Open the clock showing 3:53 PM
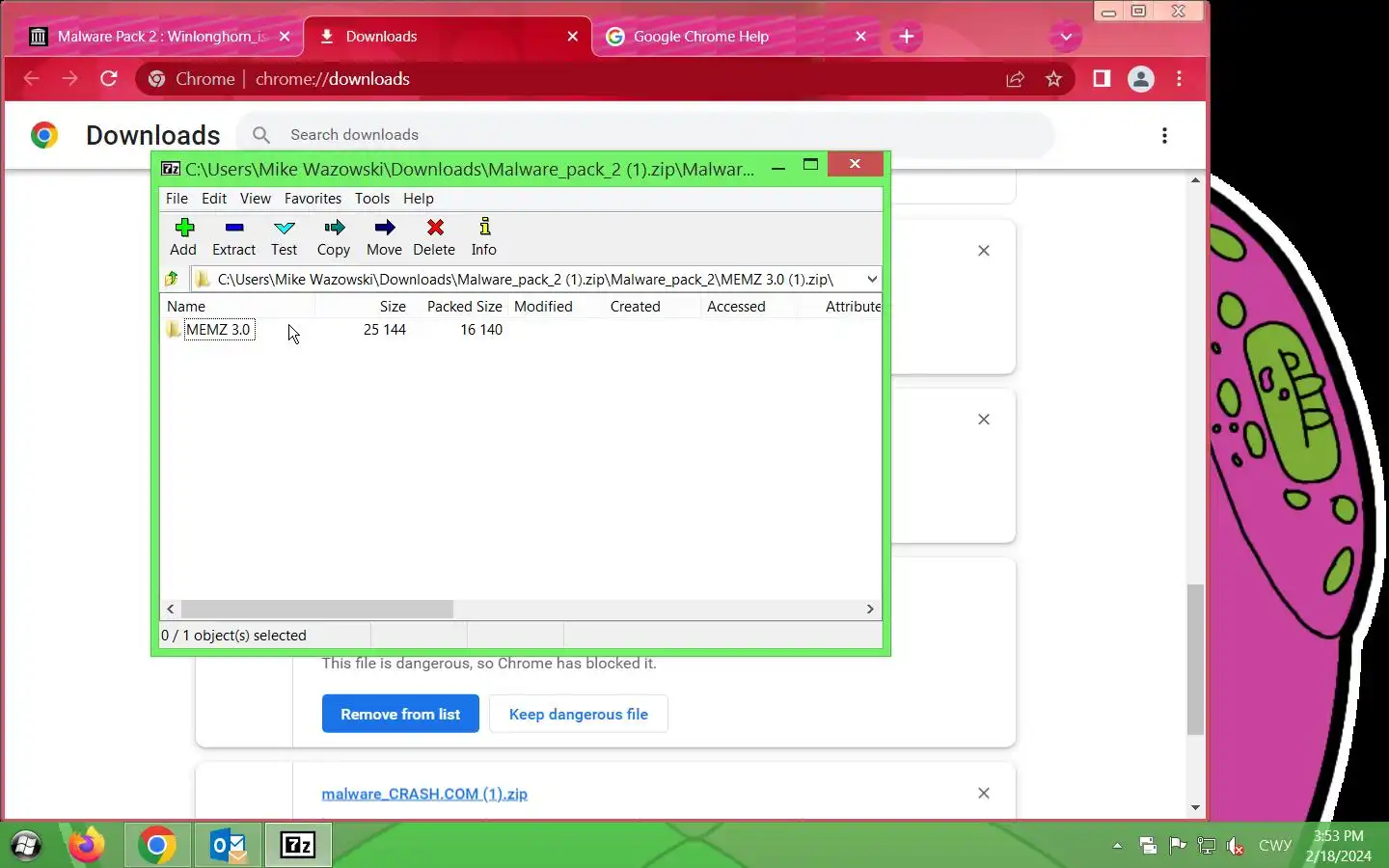 pyautogui.click(x=1339, y=846)
